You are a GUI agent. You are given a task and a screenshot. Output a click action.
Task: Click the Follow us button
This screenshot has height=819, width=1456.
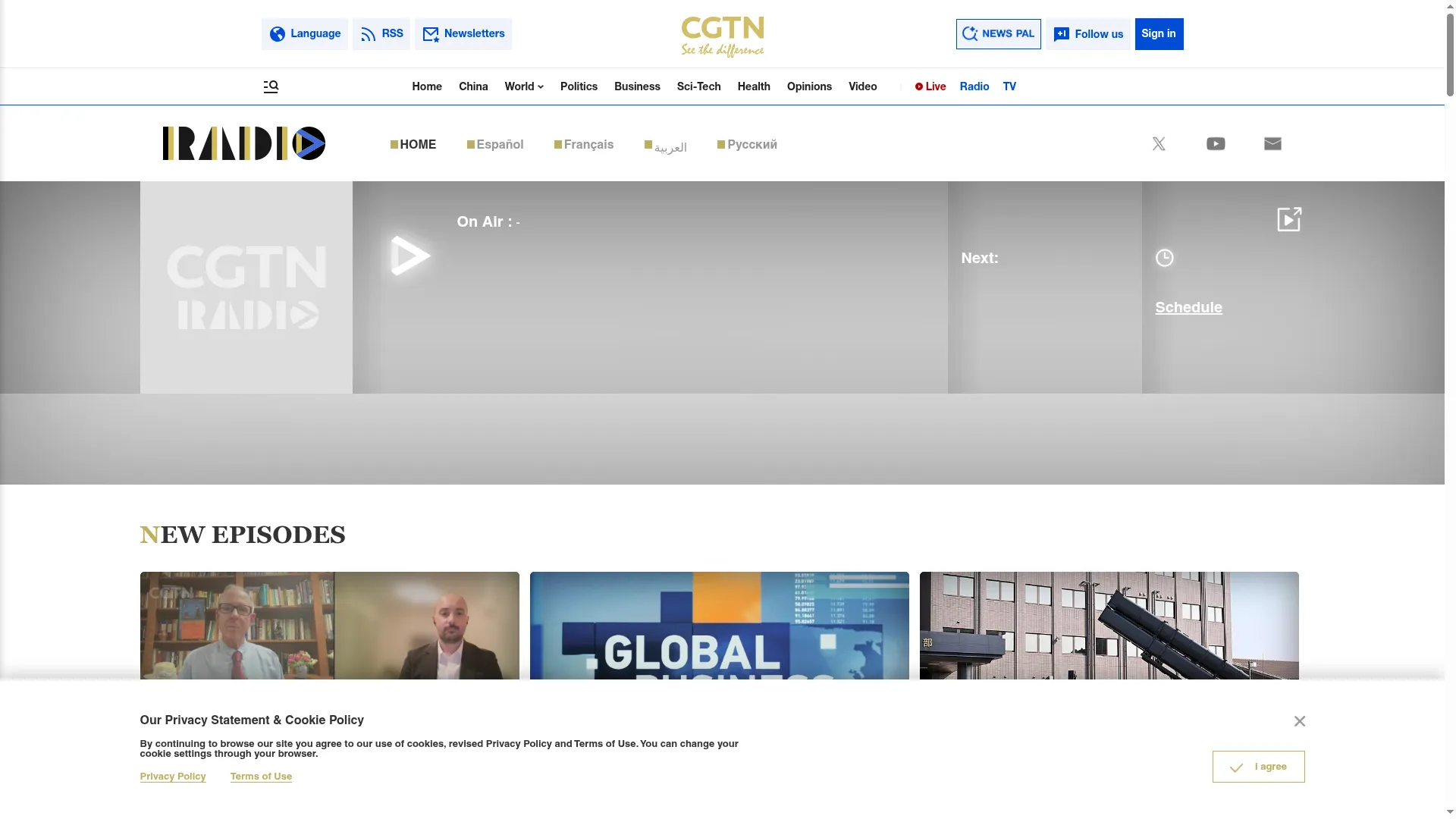[1088, 34]
